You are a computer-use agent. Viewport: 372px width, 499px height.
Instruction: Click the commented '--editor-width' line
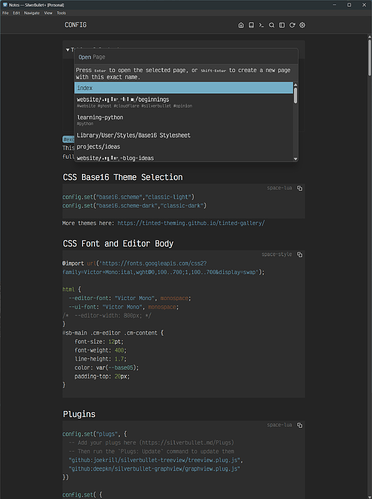(x=107, y=315)
